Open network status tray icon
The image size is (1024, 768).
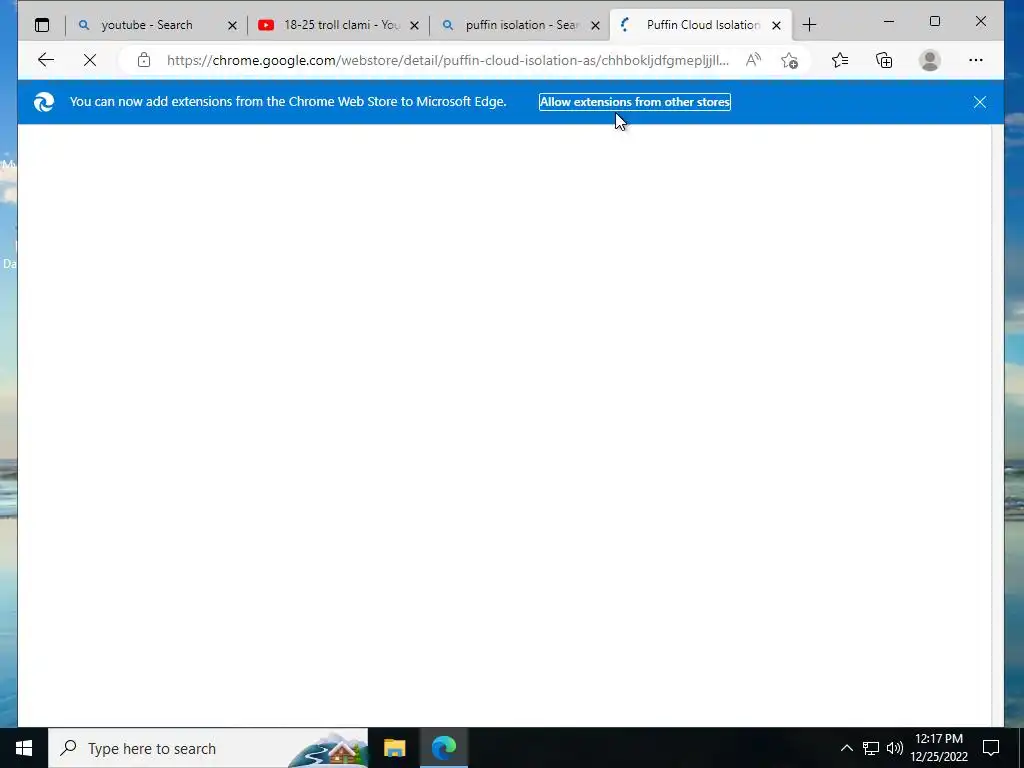tap(871, 748)
